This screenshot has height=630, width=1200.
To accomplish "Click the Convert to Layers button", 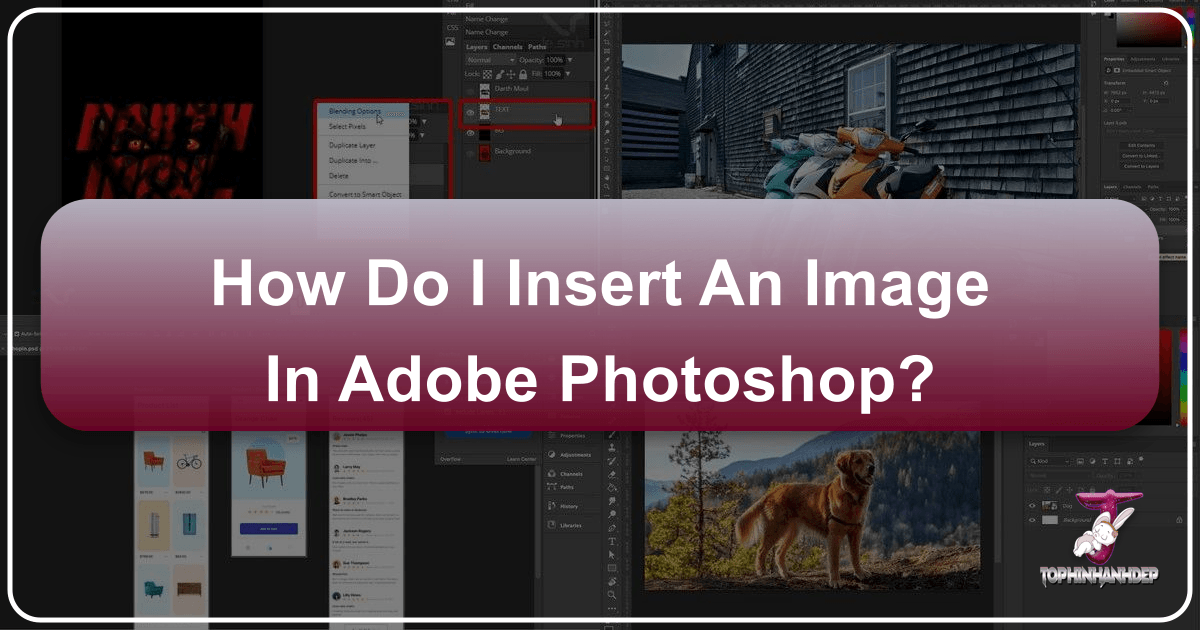I will click(1141, 165).
